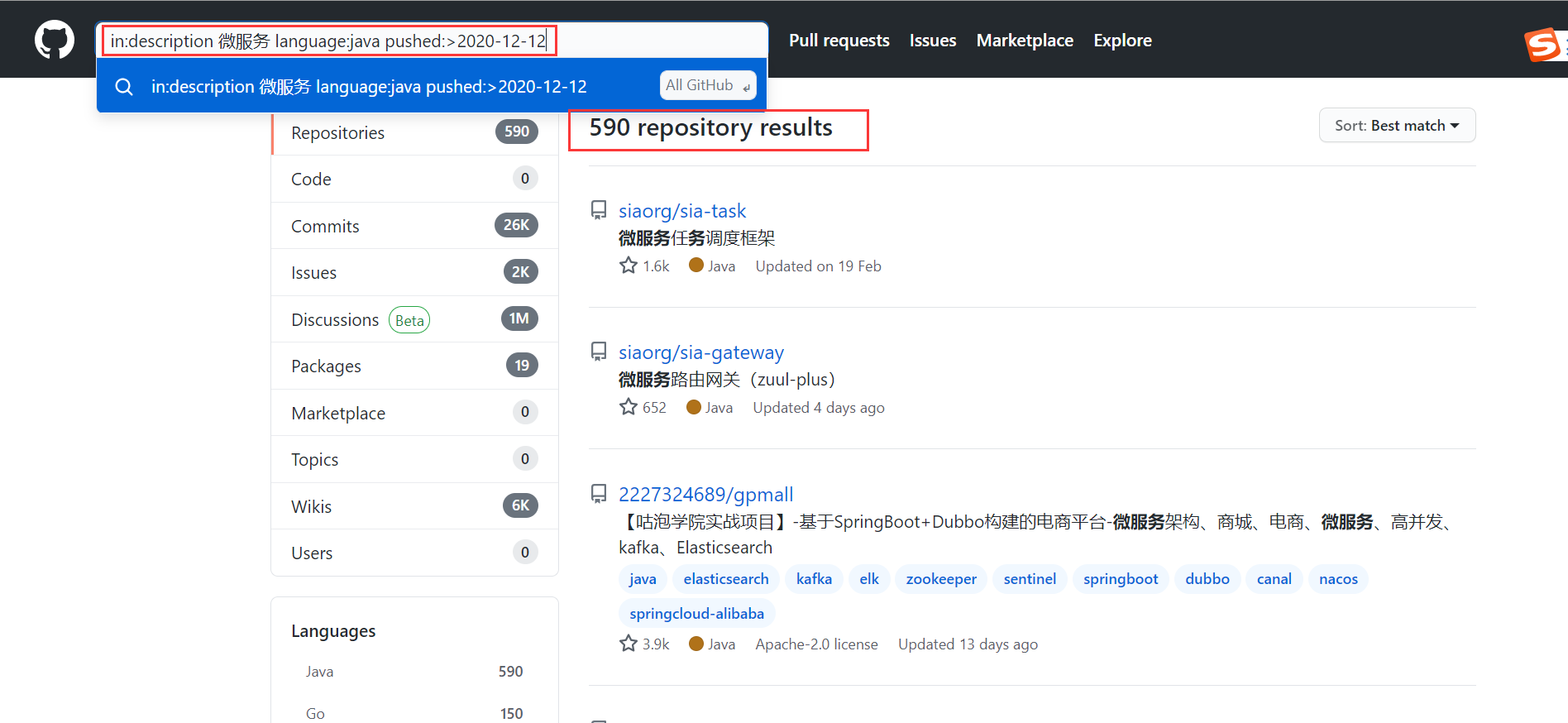Screen dimensions: 1568x723
Task: Select the Wikis filter in the sidebar
Action: (415, 506)
